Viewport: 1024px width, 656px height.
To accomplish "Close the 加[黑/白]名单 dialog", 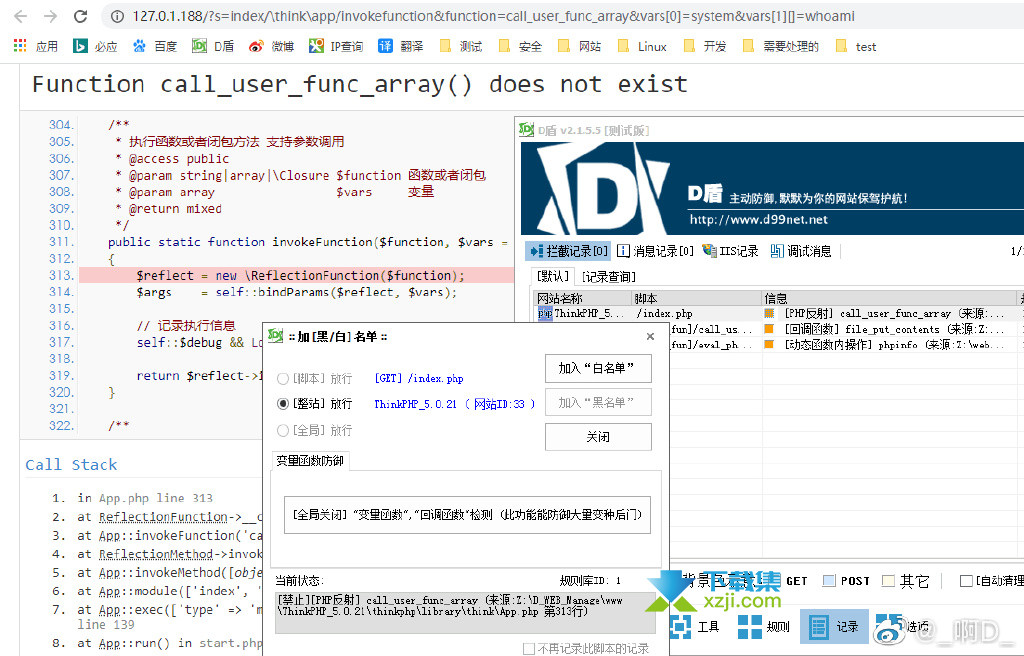I will click(650, 336).
